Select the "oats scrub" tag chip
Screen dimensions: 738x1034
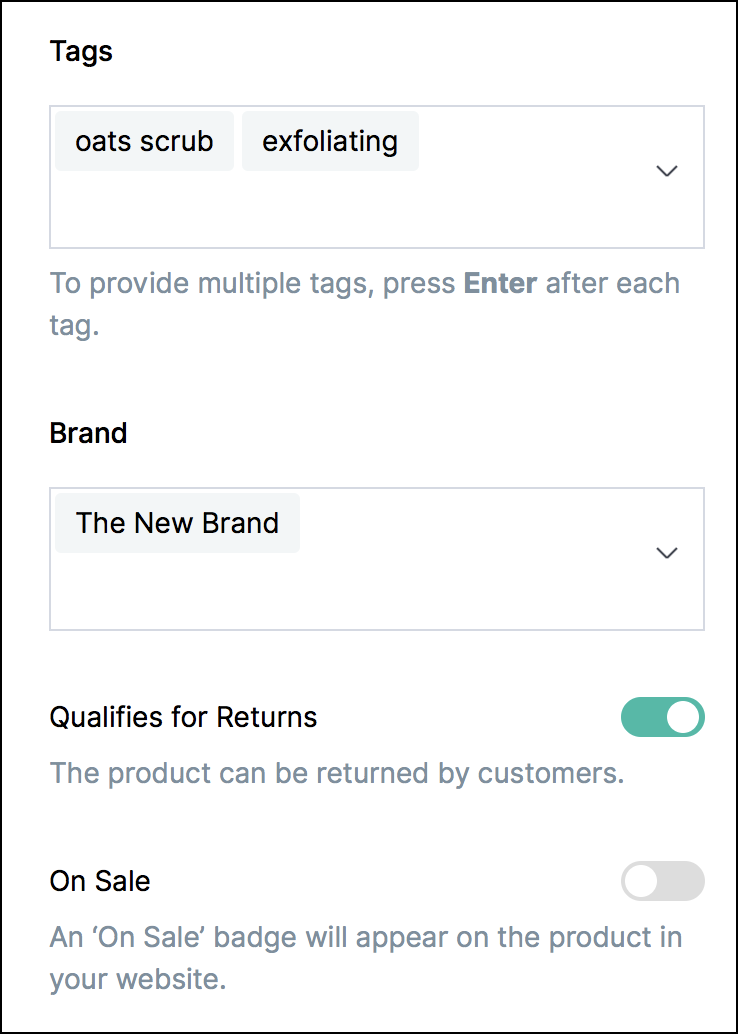(x=144, y=141)
